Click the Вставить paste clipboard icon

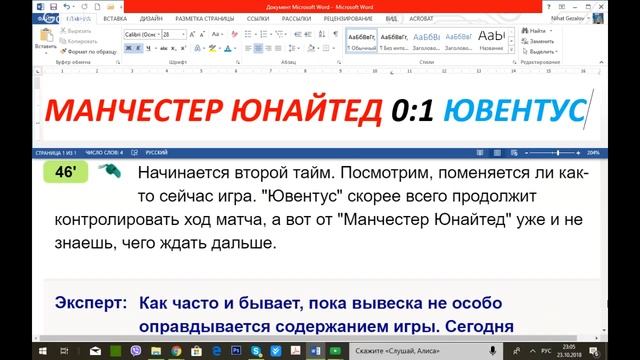(46, 36)
